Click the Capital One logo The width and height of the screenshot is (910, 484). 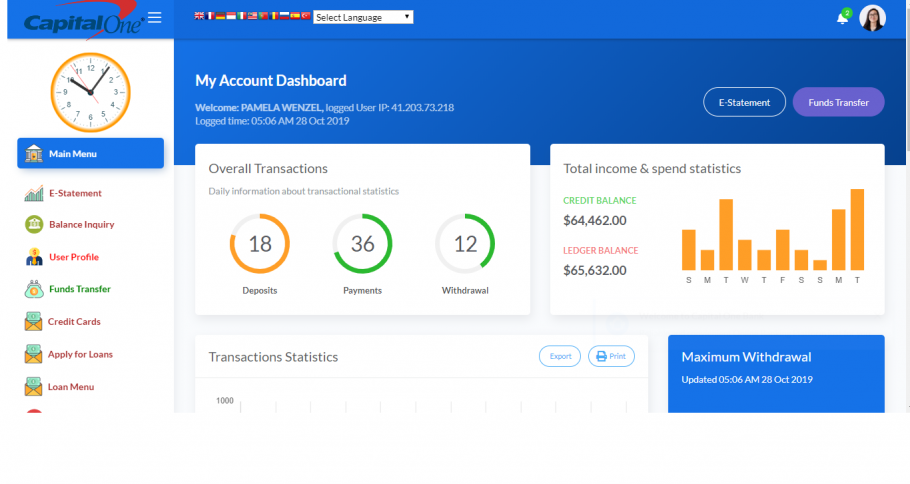pos(83,21)
